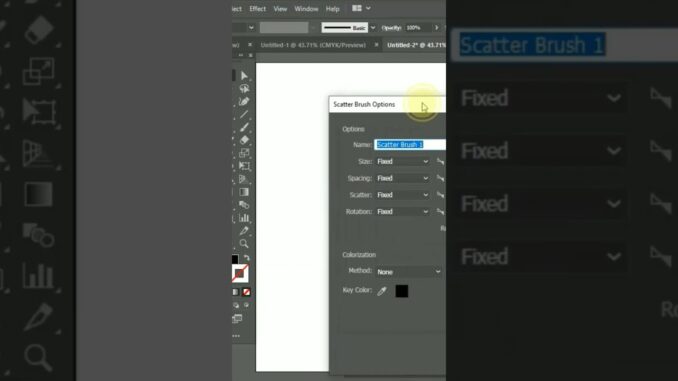678x381 pixels.
Task: Swap fill and stroke colors arrow
Action: click(x=246, y=258)
